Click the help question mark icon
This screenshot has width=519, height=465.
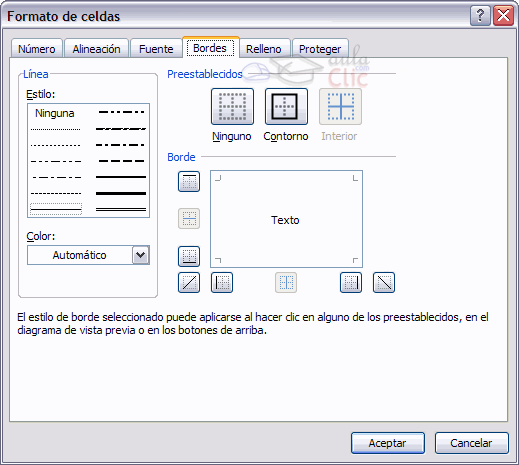(x=480, y=15)
